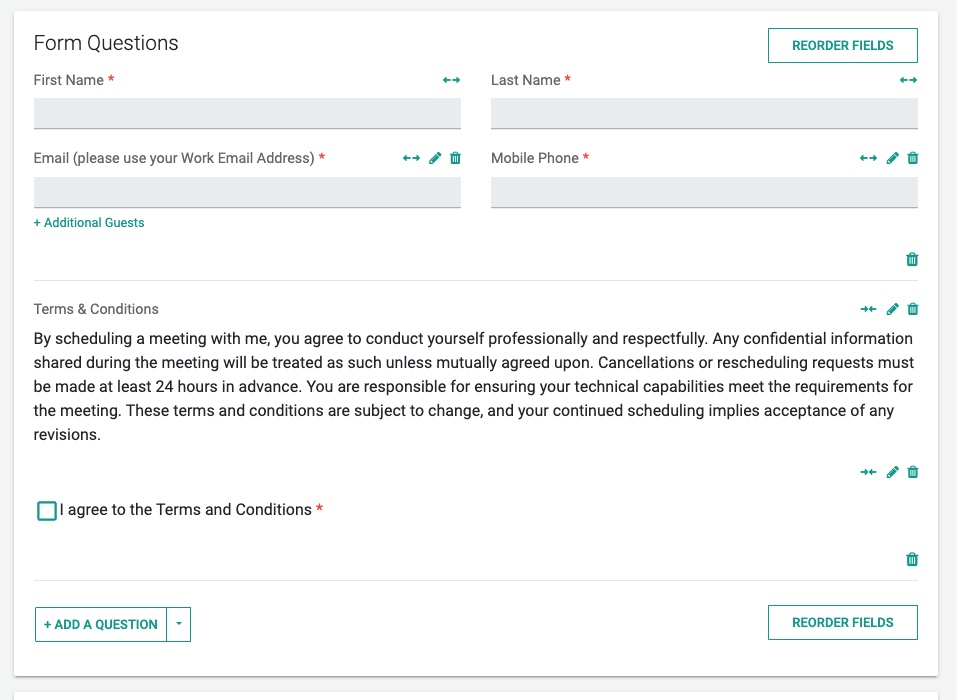Check I agree to the Terms and Conditions
Screen dimensions: 957x700
click(47, 511)
